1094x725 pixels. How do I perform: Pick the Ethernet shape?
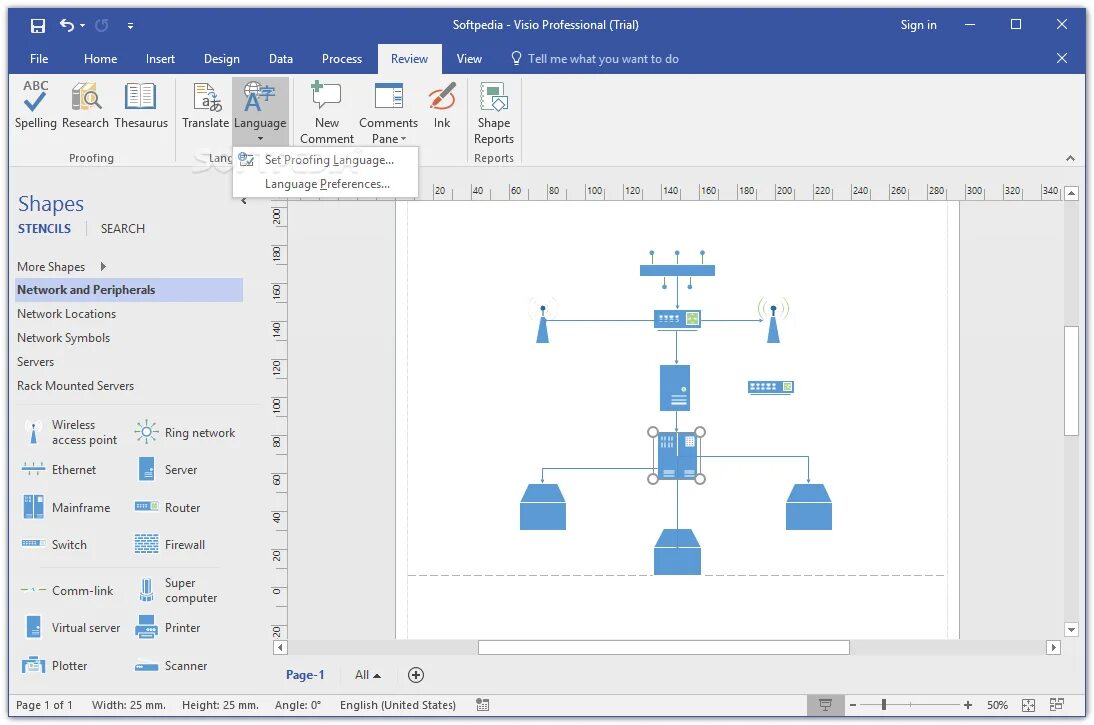click(x=59, y=470)
